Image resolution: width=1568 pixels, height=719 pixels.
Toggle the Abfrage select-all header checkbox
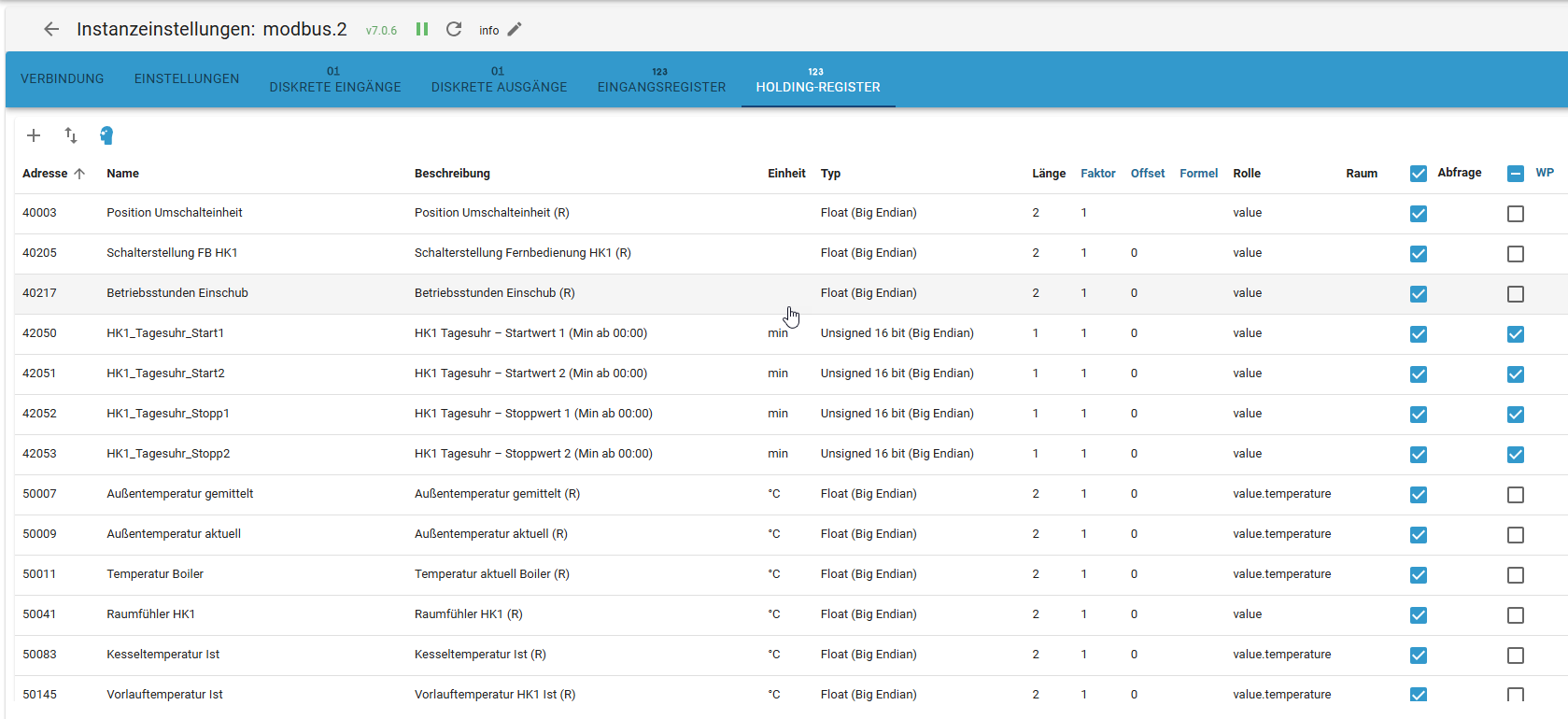point(1419,174)
